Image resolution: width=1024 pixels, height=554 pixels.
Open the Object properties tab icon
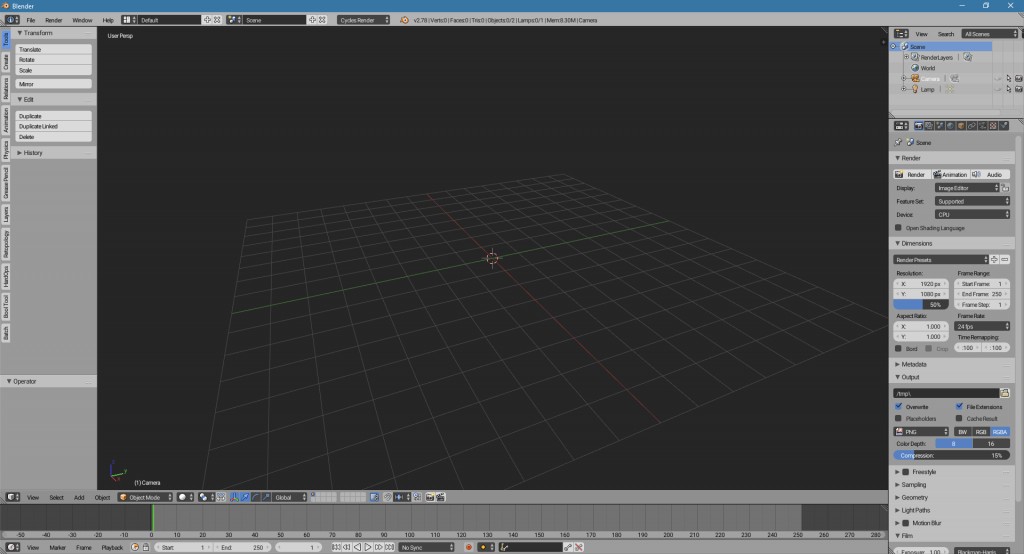point(961,125)
